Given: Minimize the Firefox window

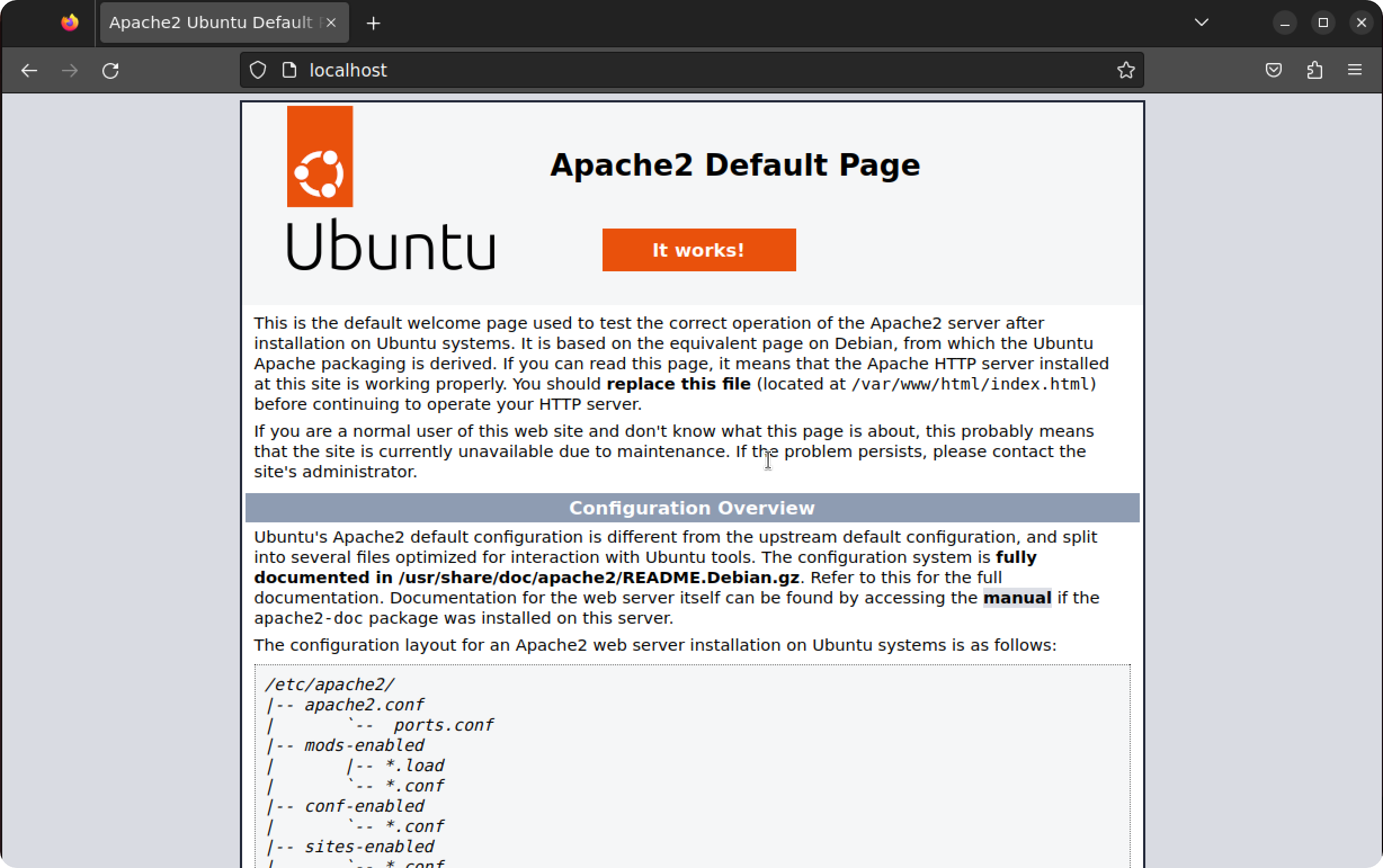Looking at the screenshot, I should tap(1285, 23).
